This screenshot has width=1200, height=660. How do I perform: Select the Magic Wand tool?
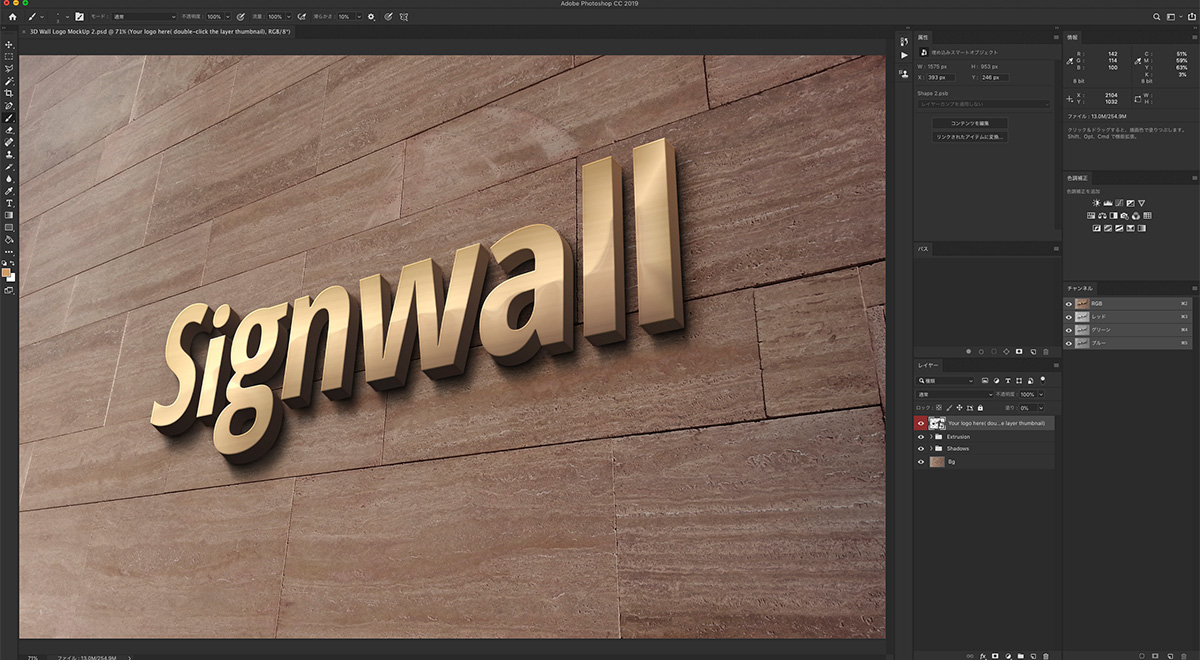9,81
